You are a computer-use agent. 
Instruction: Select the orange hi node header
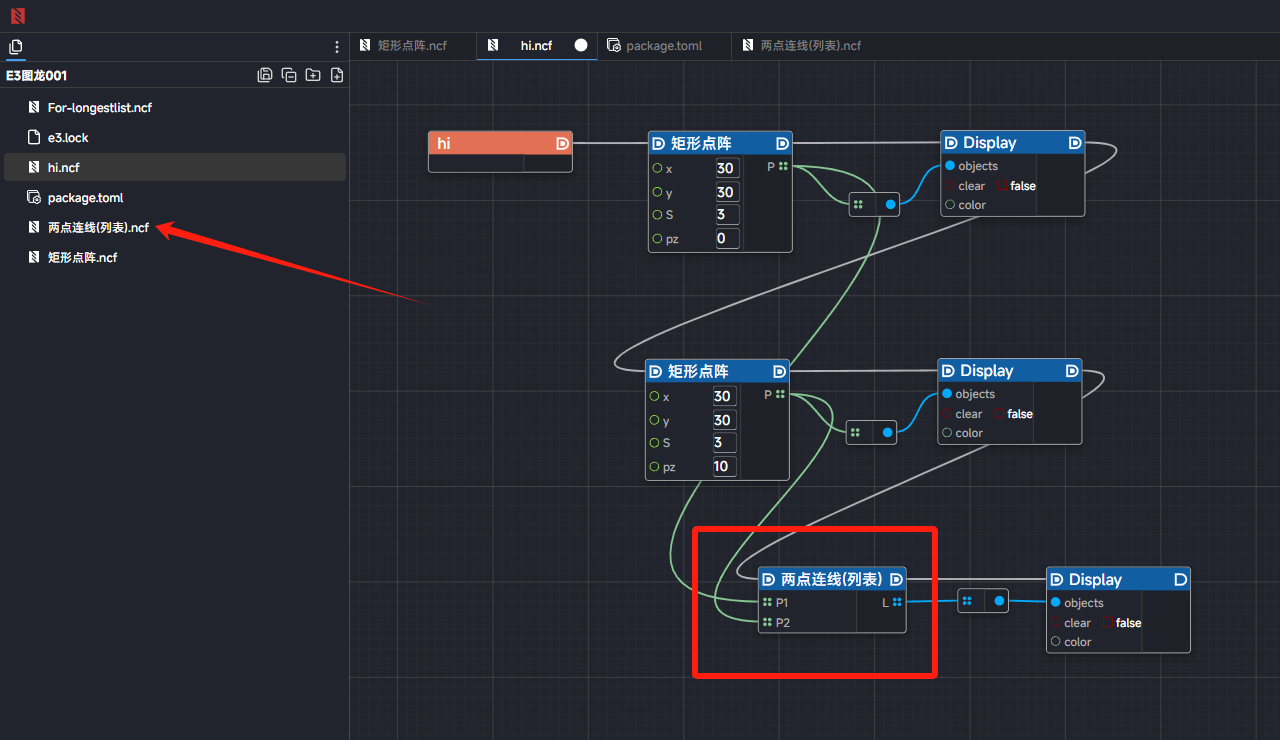point(490,143)
